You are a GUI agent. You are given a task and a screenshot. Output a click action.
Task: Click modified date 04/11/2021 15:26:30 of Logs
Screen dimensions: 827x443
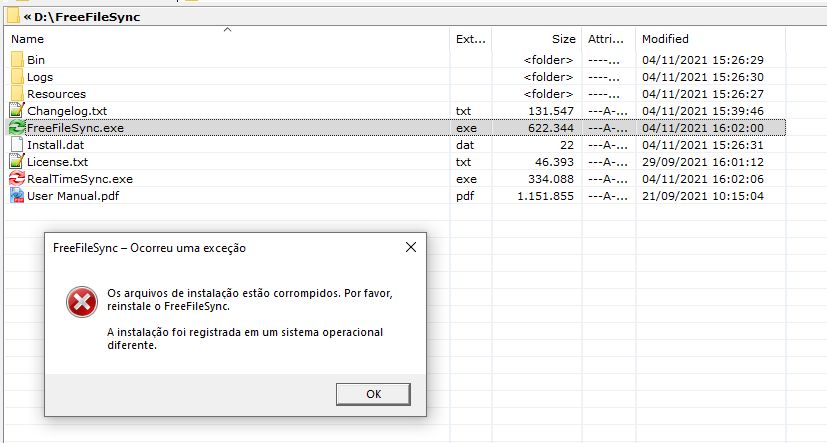703,77
